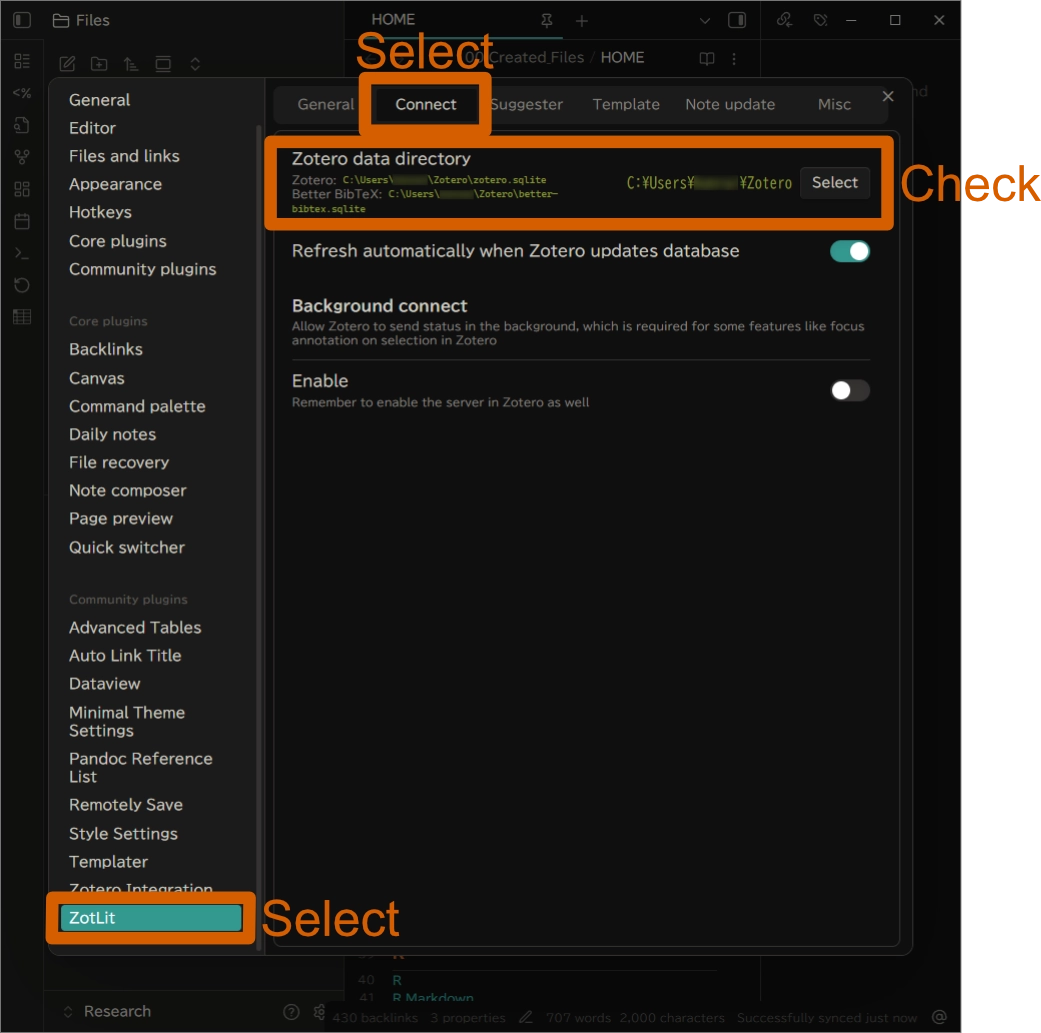
Task: Click the Templater '<%' ribbon icon
Action: coord(21,93)
